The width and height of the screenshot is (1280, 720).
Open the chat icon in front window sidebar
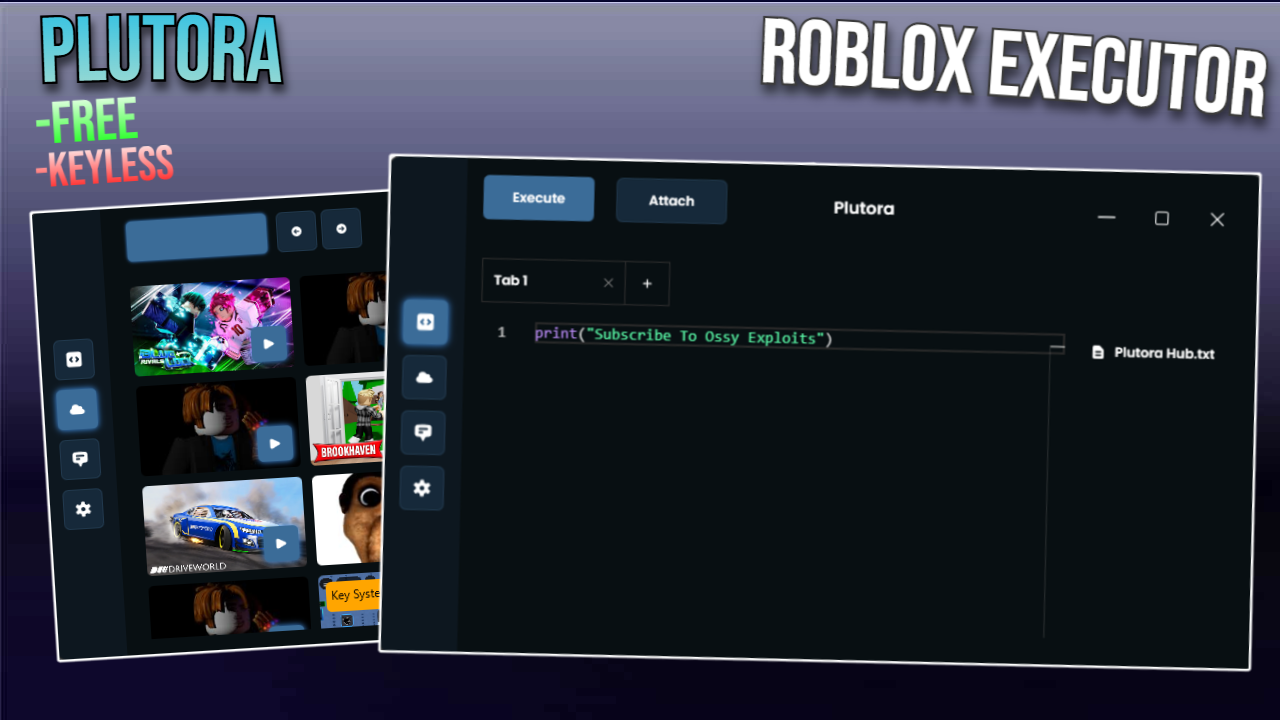point(423,433)
